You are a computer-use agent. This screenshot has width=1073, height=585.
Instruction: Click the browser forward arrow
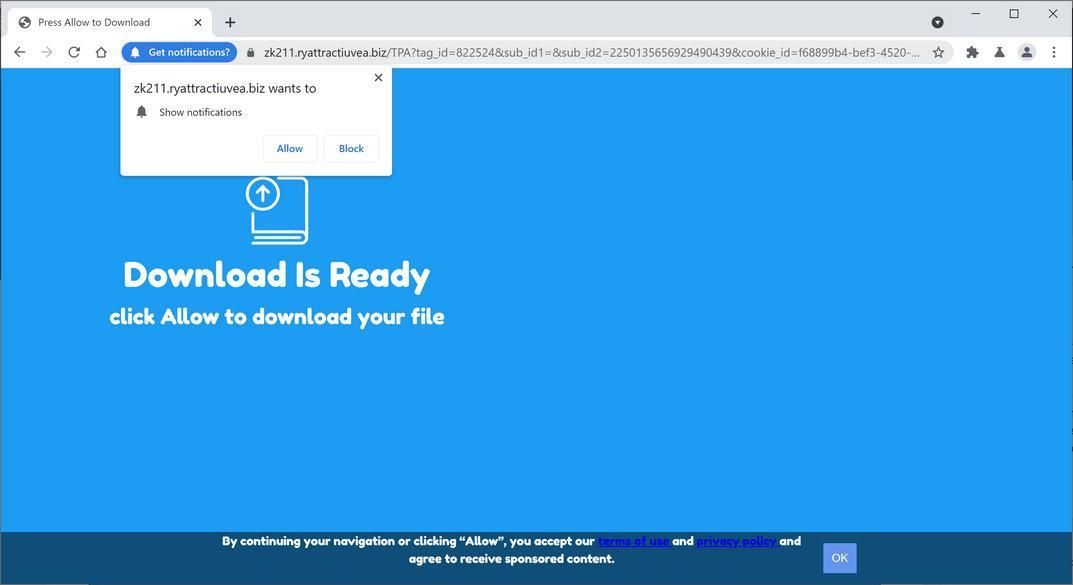(46, 51)
